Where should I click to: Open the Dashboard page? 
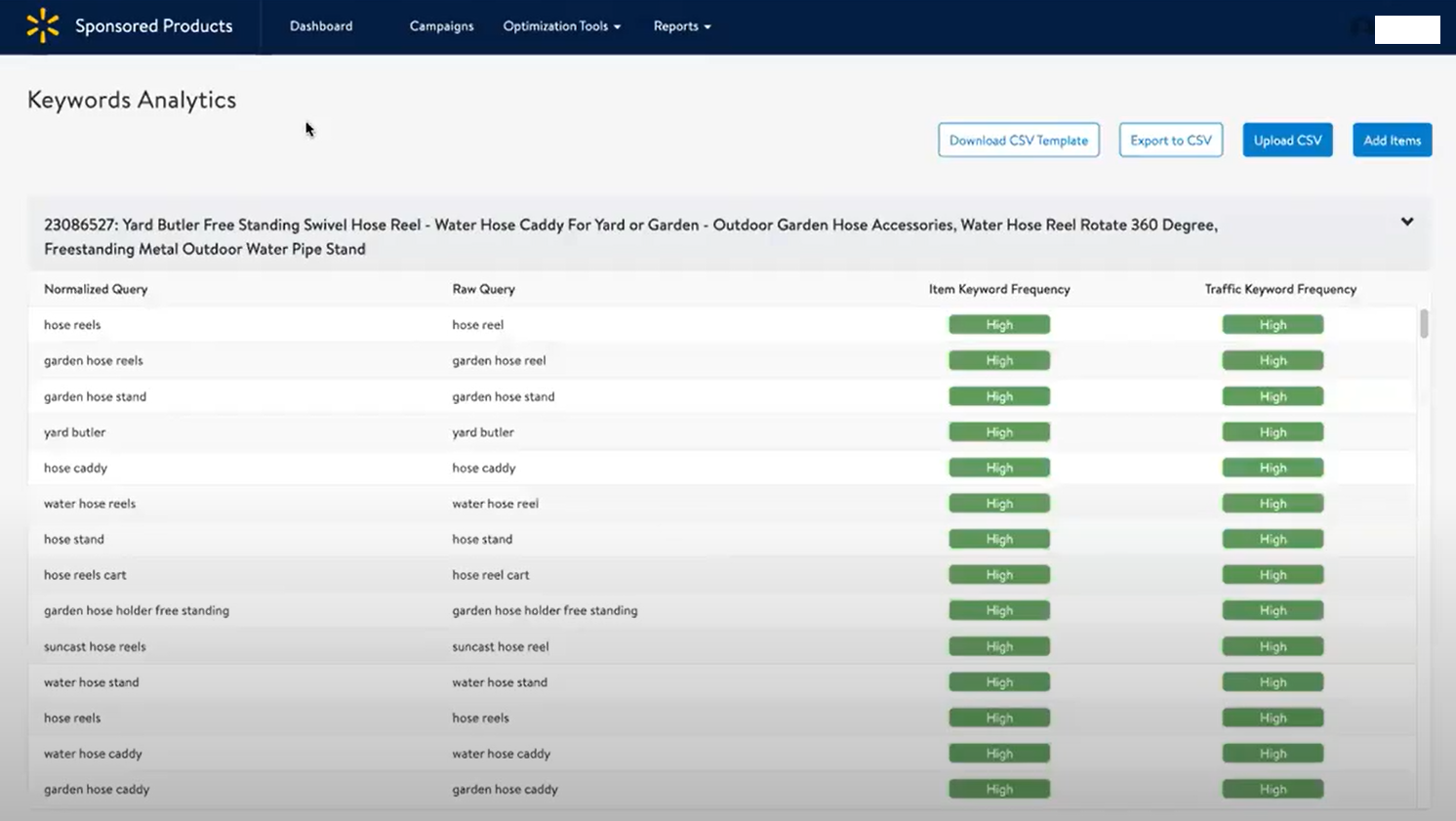pos(321,26)
